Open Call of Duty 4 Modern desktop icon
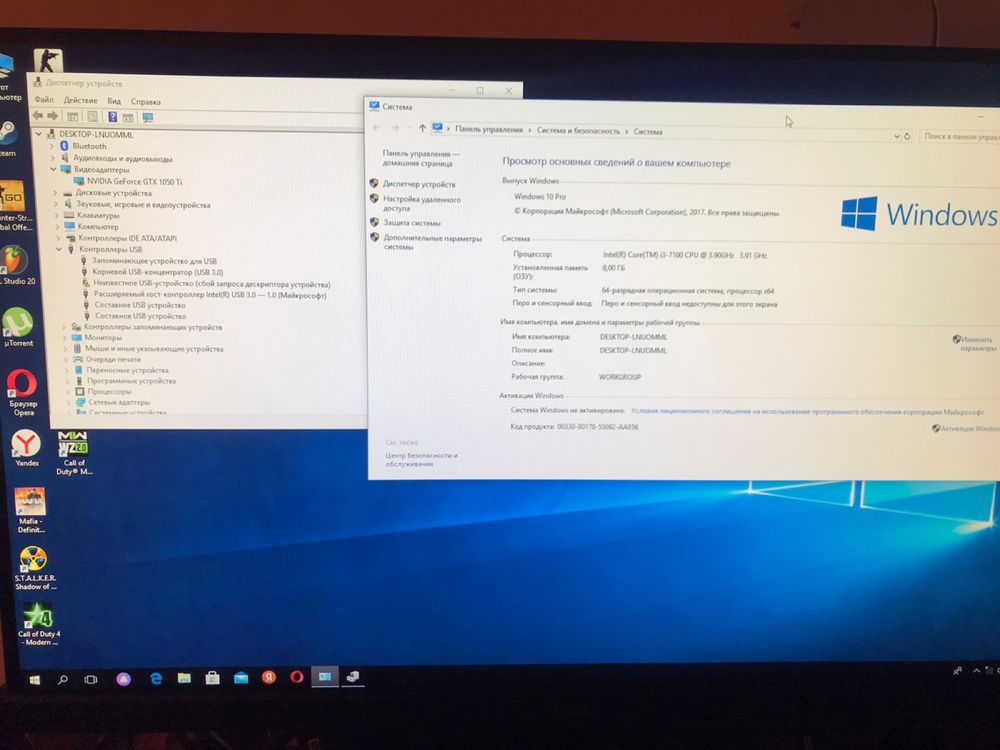This screenshot has height=750, width=1000. [38, 624]
